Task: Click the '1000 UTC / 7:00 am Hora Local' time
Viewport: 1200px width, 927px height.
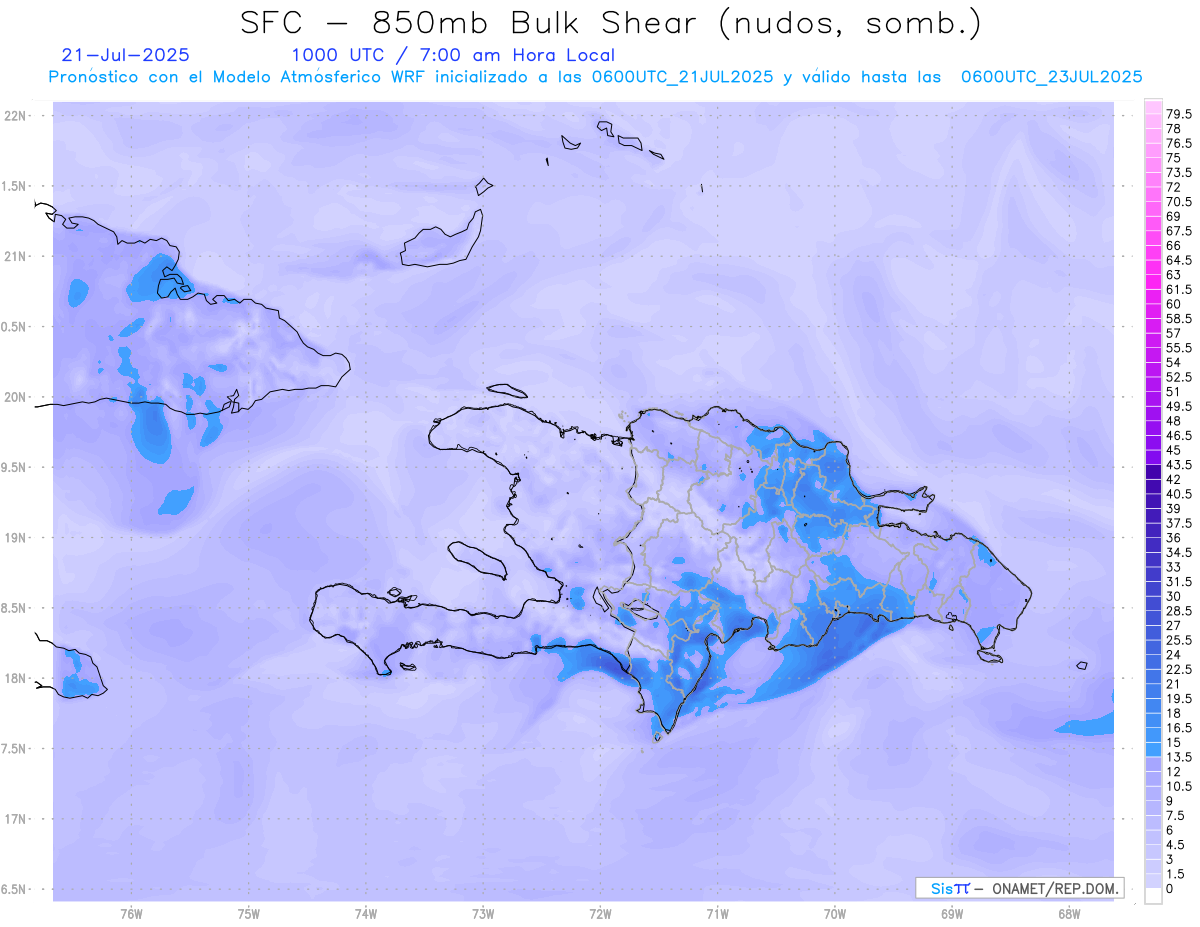Action: pyautogui.click(x=453, y=56)
